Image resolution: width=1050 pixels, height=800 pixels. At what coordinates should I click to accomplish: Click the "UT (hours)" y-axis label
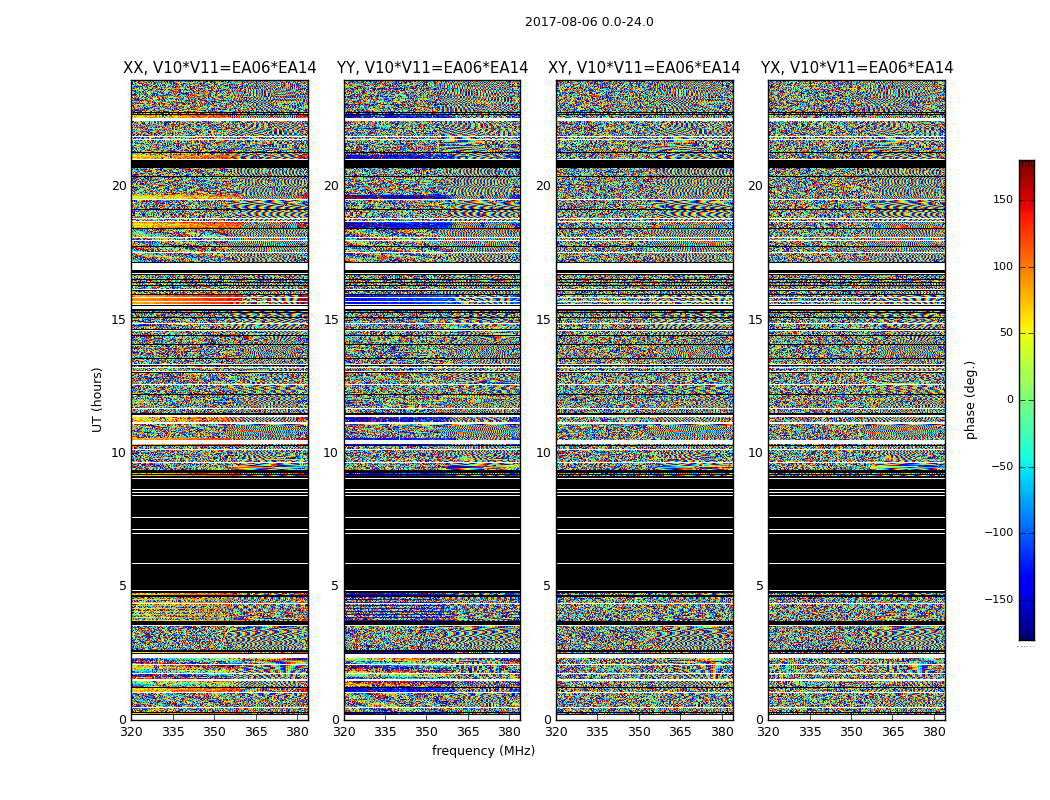point(98,399)
